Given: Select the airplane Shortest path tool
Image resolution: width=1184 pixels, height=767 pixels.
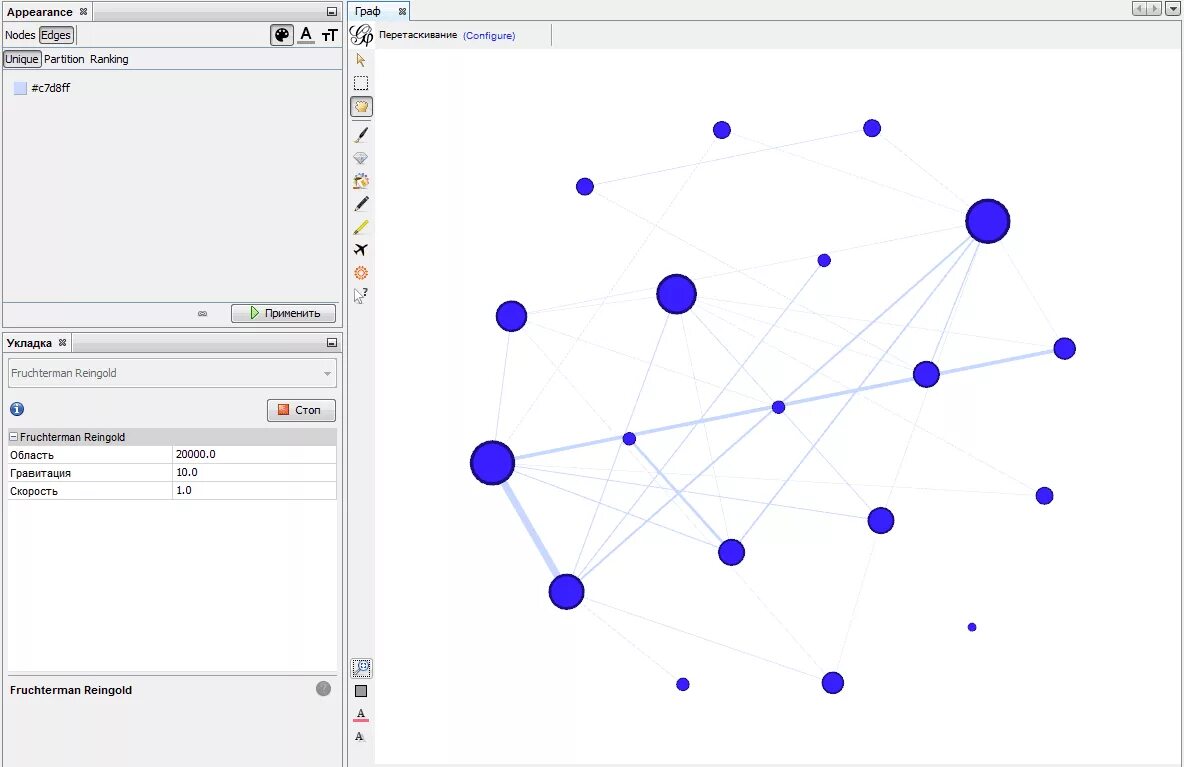Looking at the screenshot, I should pos(361,250).
